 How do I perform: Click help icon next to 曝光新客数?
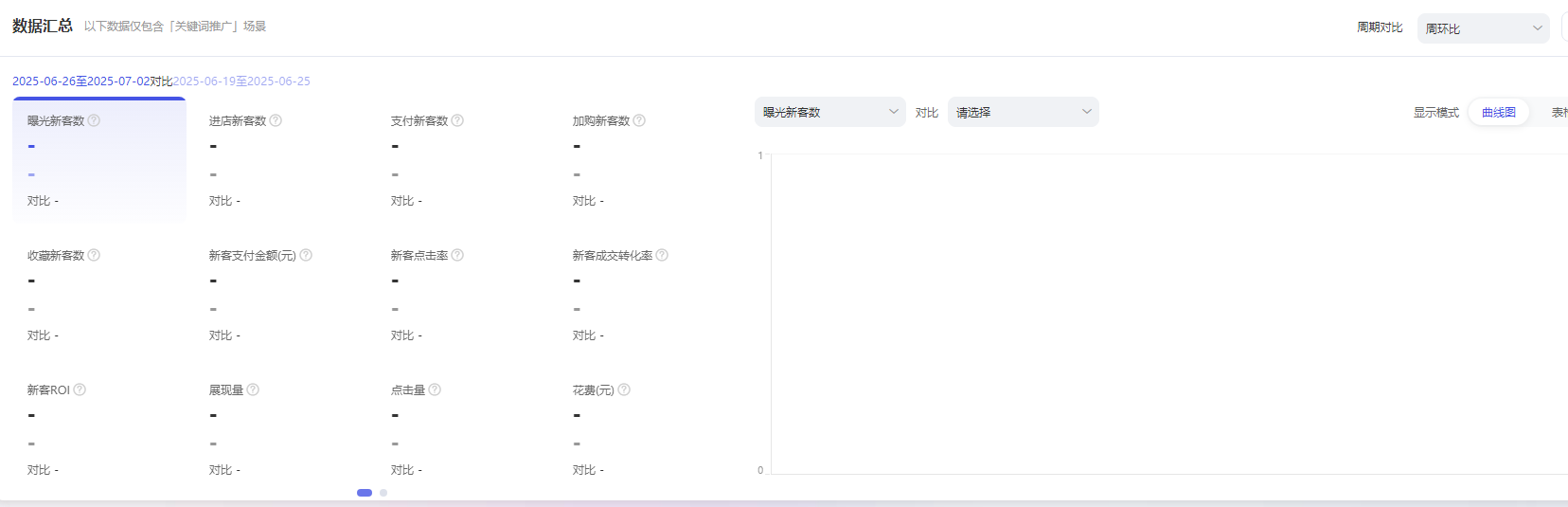94,120
